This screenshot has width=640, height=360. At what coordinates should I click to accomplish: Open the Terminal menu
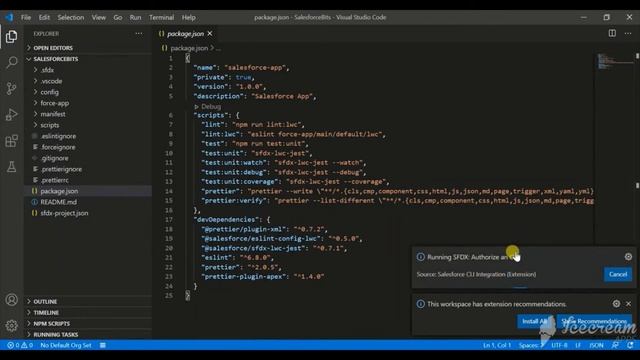(161, 17)
